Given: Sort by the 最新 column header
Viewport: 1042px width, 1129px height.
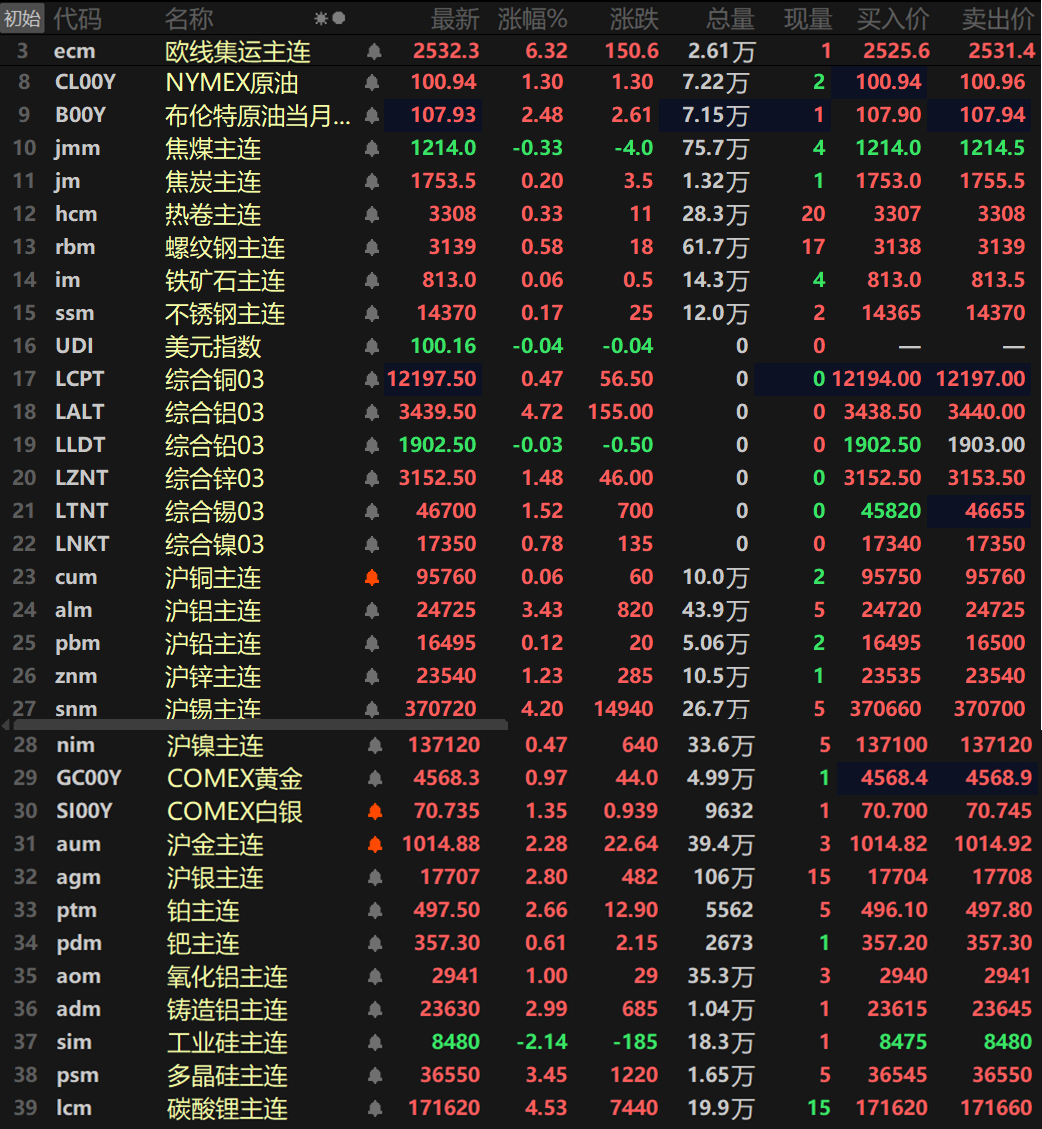Looking at the screenshot, I should 455,18.
